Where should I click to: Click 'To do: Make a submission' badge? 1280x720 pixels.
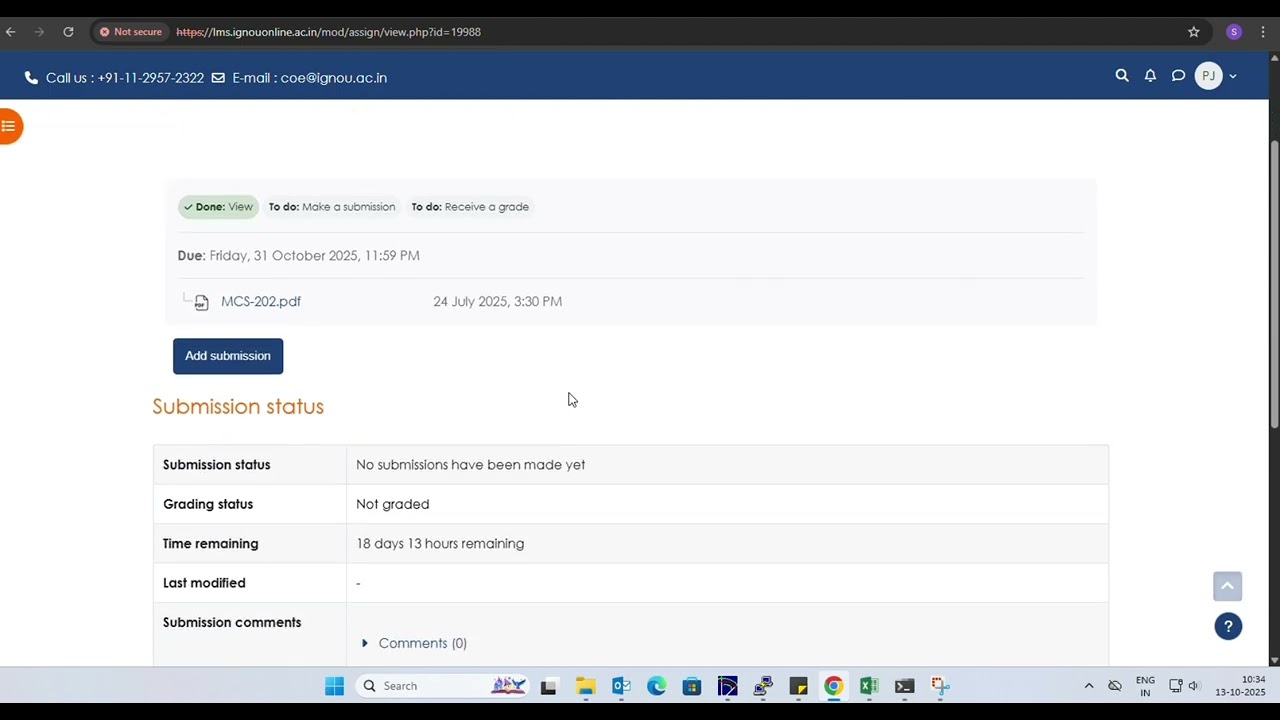[332, 207]
